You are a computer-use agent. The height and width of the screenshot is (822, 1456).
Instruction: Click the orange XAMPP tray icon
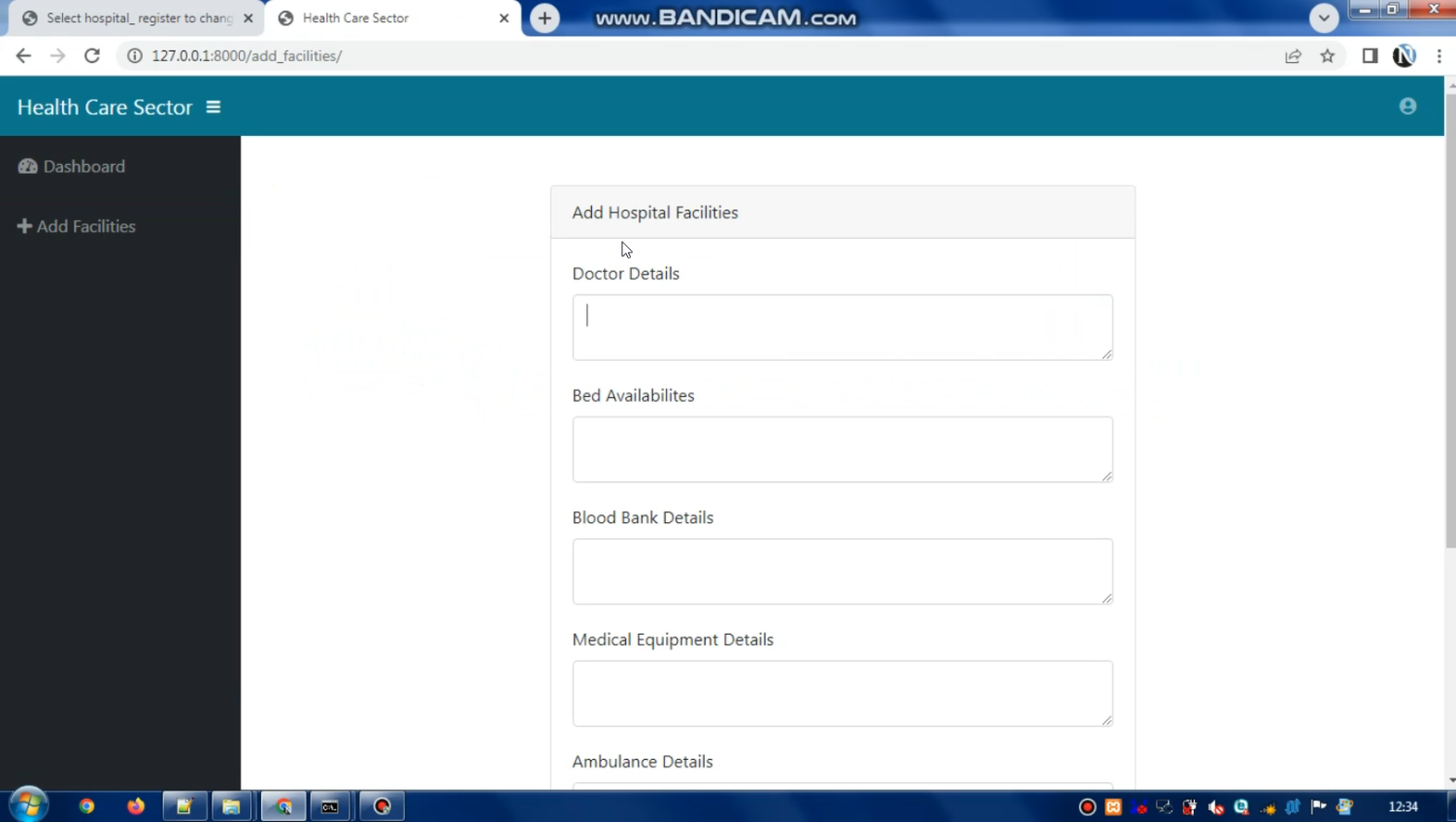[1113, 806]
